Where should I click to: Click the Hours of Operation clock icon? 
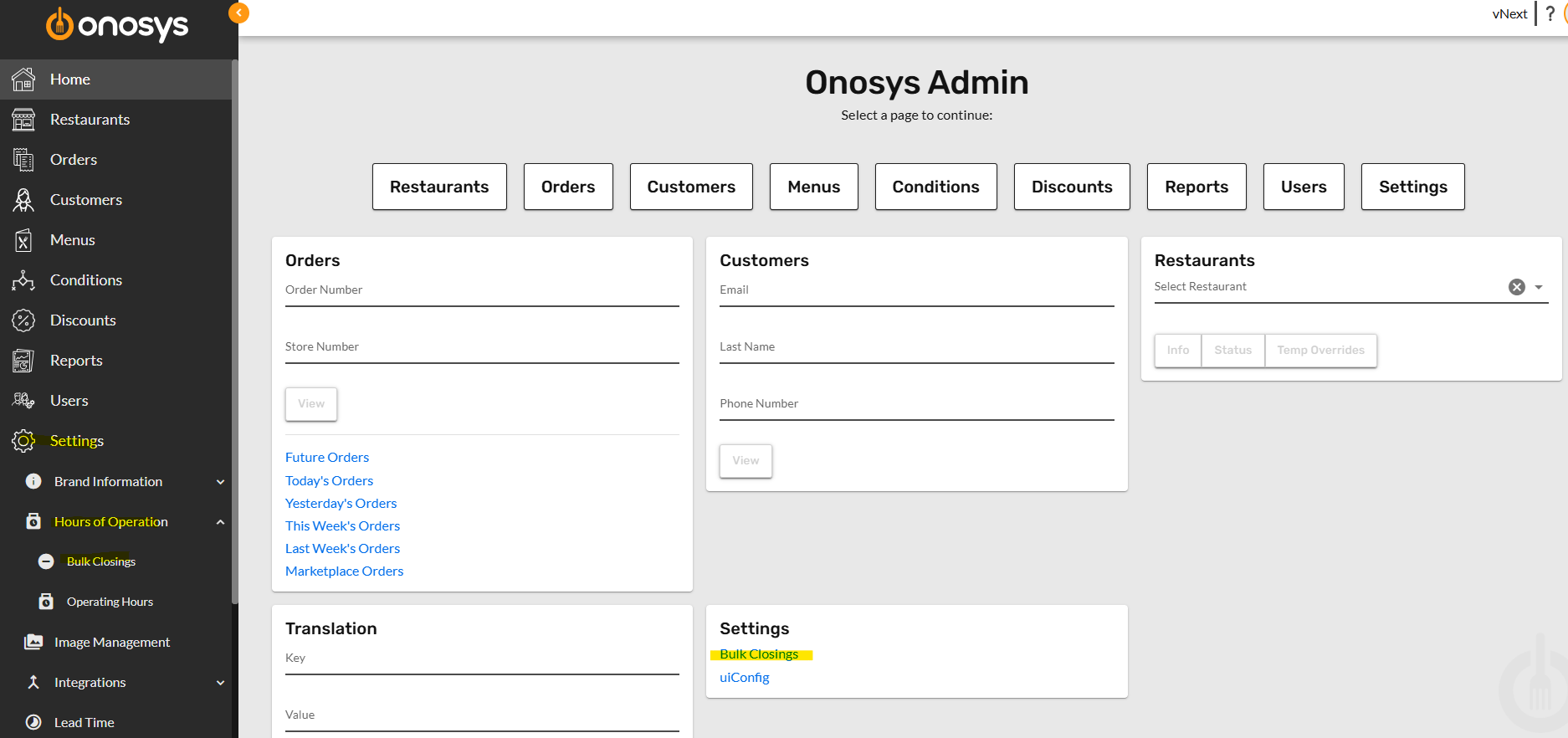(33, 521)
